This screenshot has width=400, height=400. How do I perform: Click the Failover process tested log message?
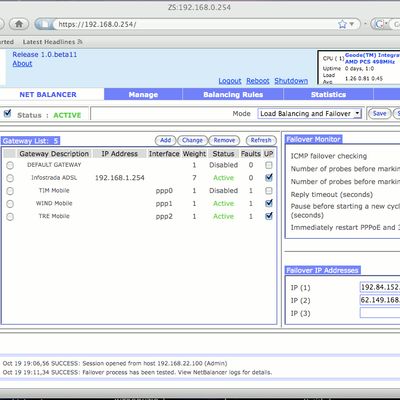point(137,372)
